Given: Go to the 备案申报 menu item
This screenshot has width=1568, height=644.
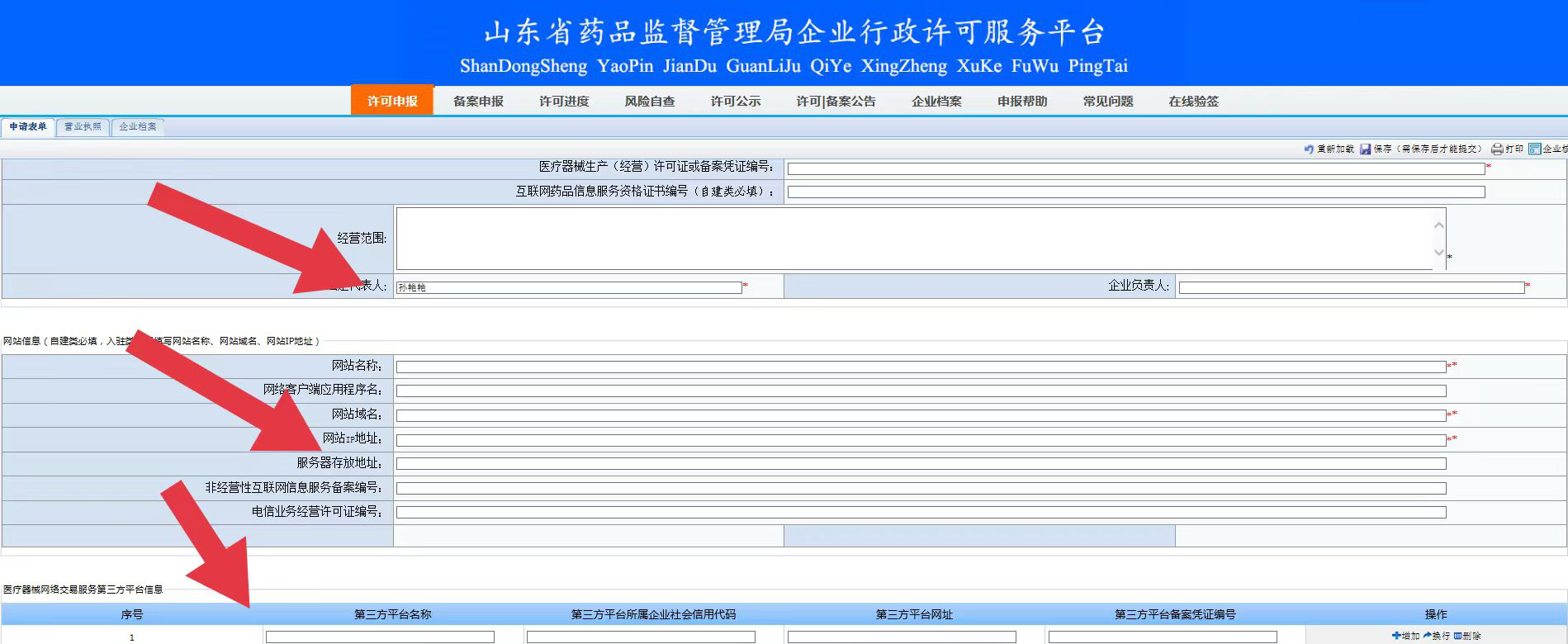Looking at the screenshot, I should pos(478,101).
